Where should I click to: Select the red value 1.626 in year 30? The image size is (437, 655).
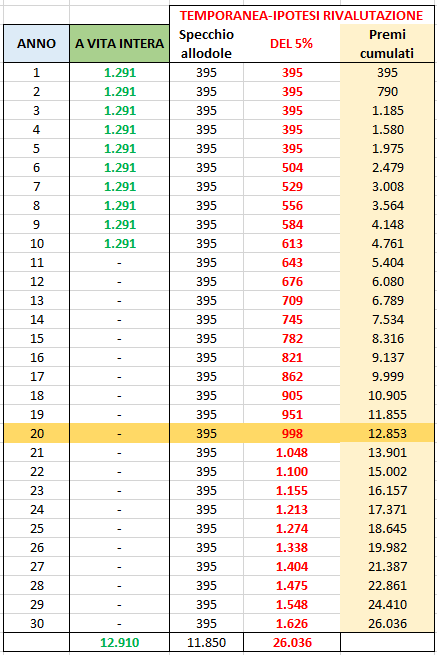292,623
